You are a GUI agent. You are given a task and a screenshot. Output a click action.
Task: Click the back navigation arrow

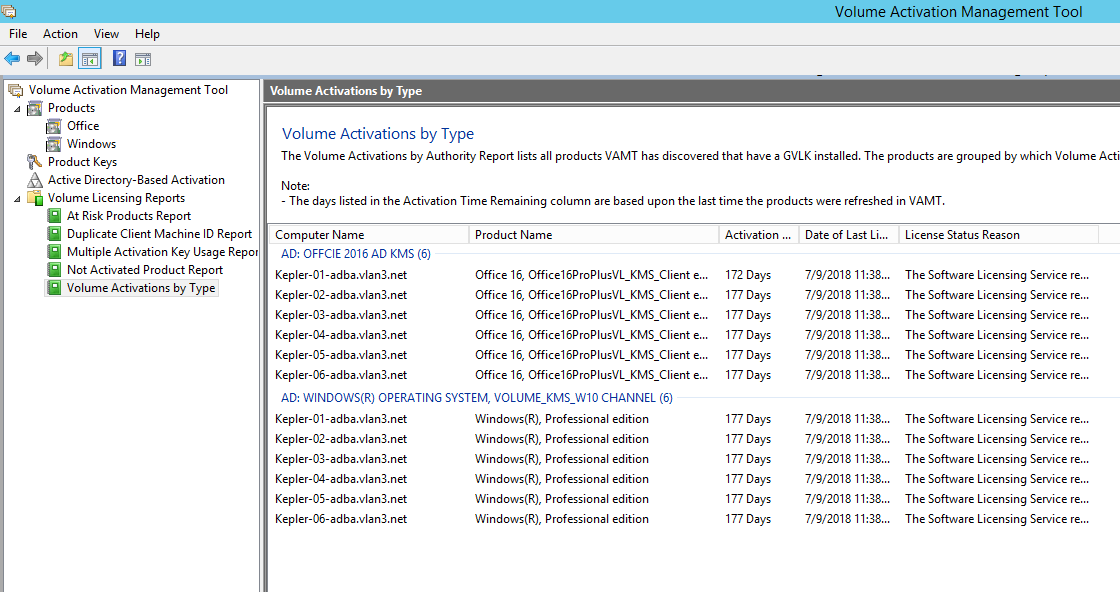pos(11,58)
